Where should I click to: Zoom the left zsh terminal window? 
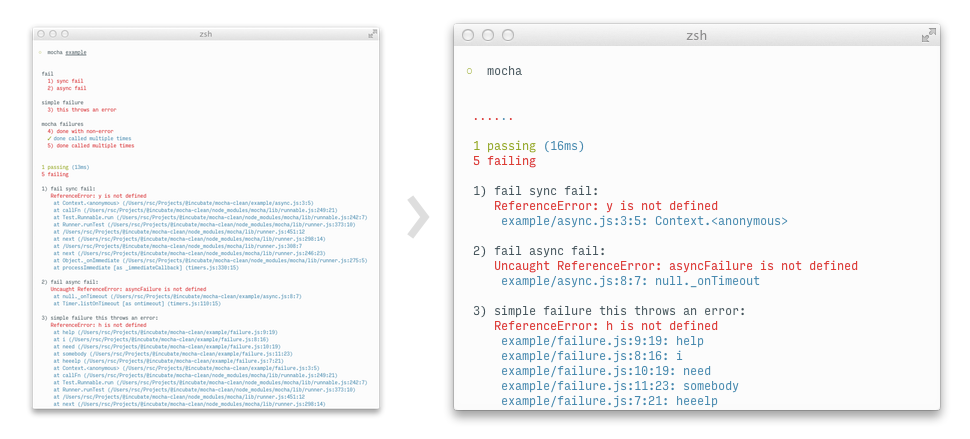[65, 34]
